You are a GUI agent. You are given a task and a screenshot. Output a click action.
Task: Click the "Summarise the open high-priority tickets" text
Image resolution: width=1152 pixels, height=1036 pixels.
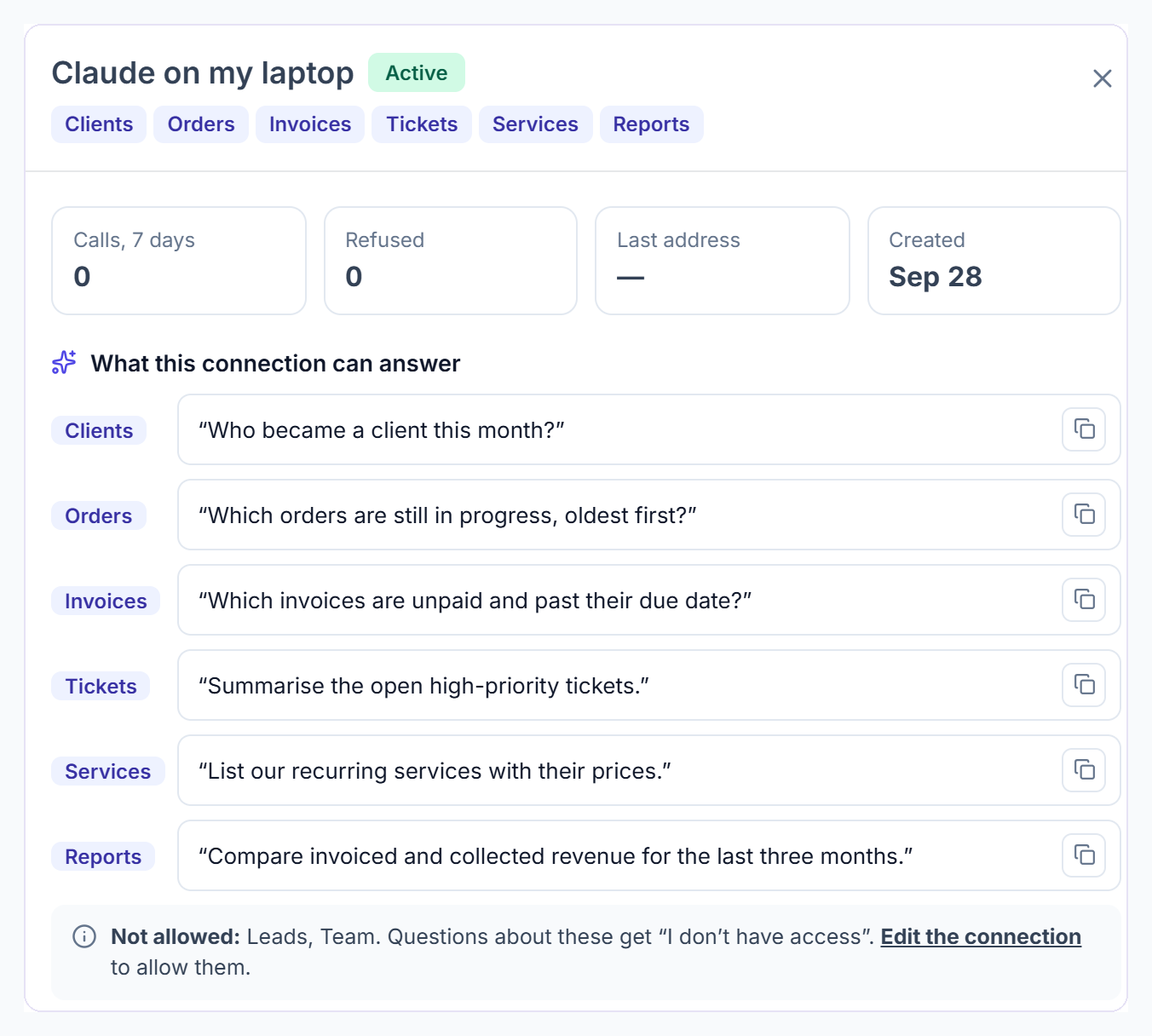point(423,686)
